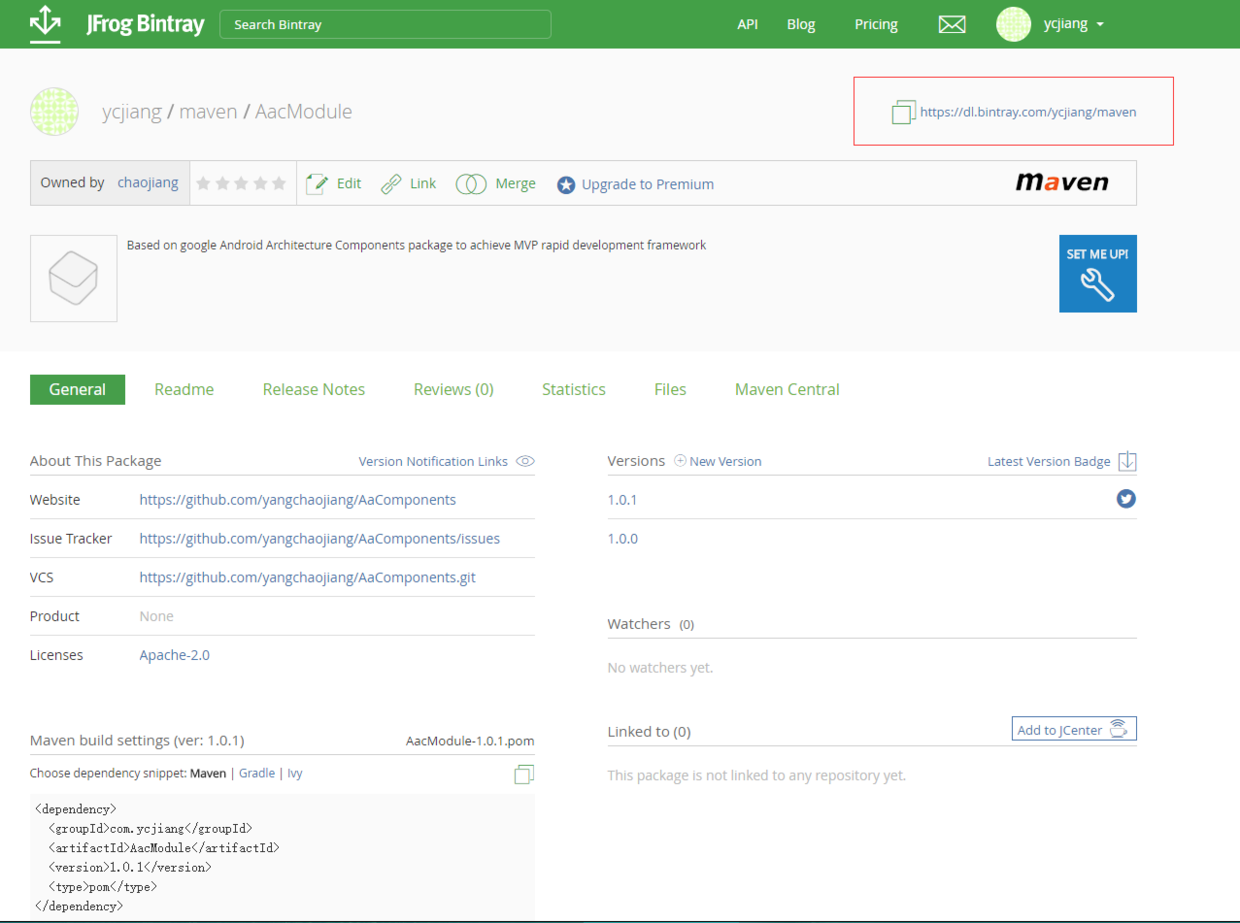Open the Statistics tab

click(574, 389)
